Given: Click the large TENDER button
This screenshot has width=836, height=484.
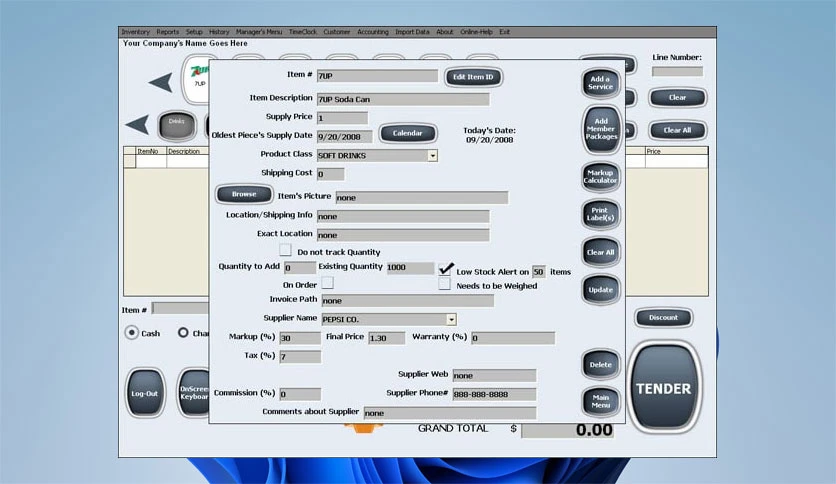Looking at the screenshot, I should click(664, 388).
